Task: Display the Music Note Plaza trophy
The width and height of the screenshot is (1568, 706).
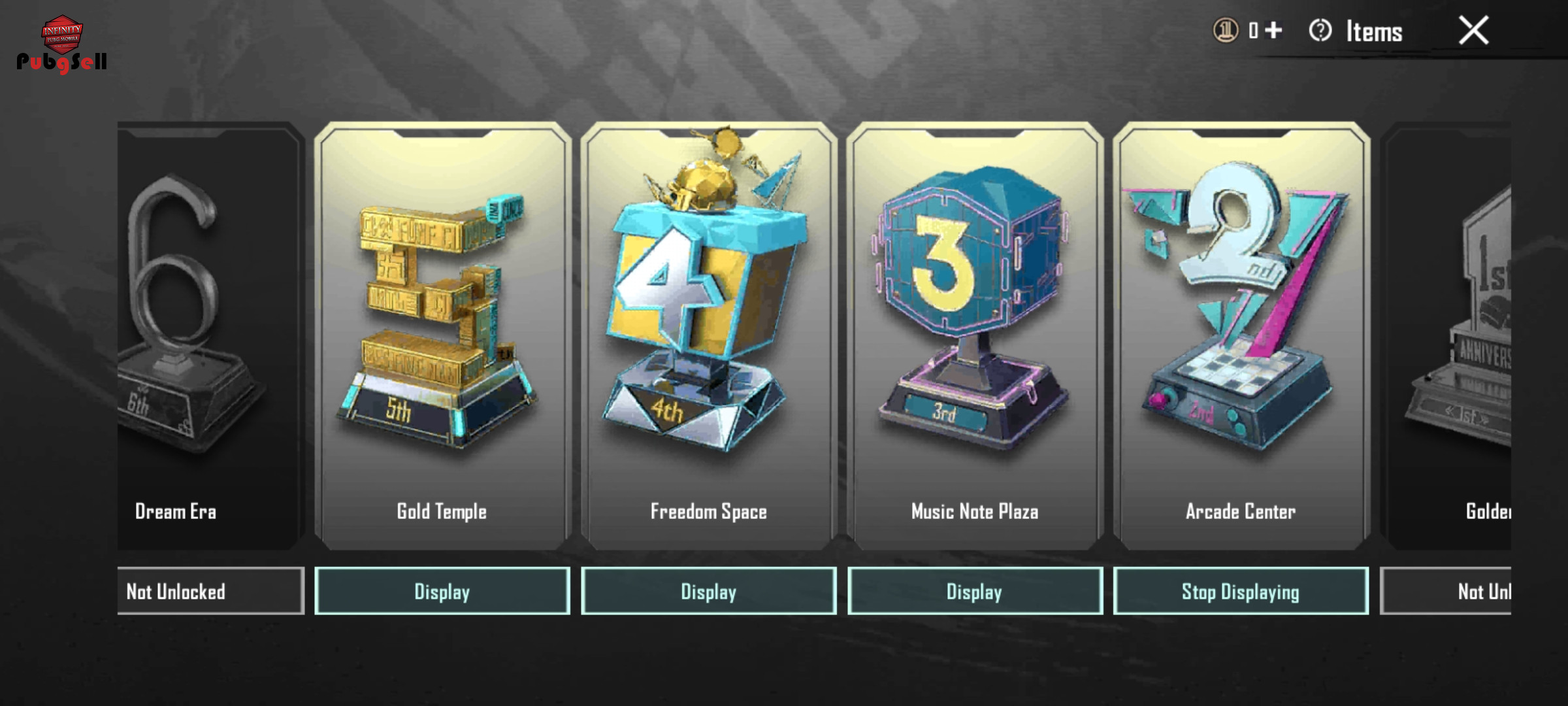Action: coord(975,591)
